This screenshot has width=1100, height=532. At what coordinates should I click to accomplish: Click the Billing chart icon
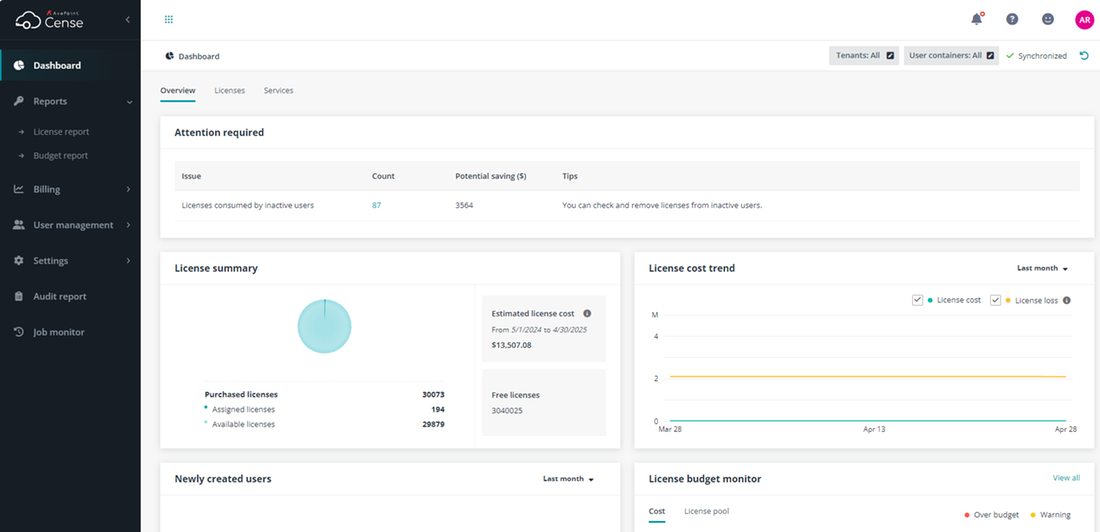pos(19,189)
